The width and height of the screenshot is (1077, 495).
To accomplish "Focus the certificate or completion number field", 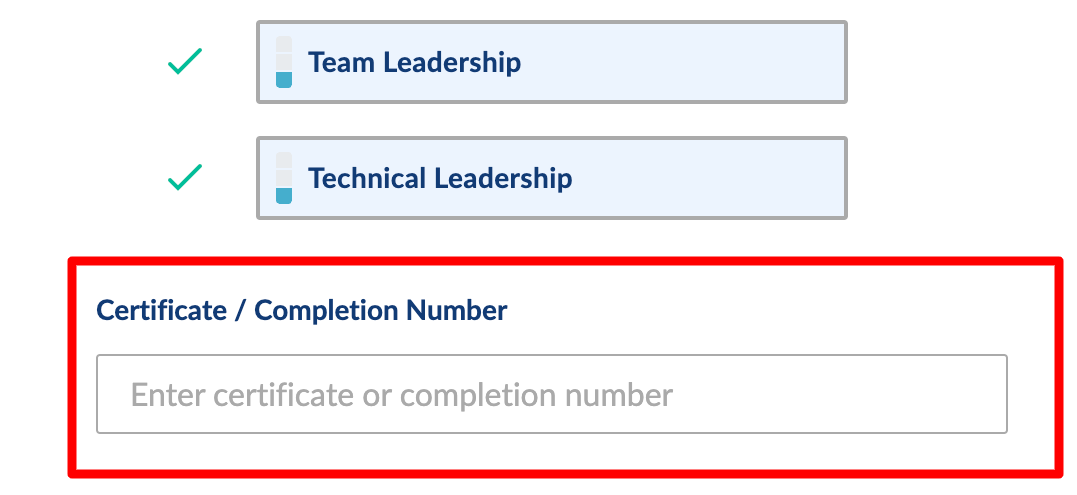I will coord(551,394).
